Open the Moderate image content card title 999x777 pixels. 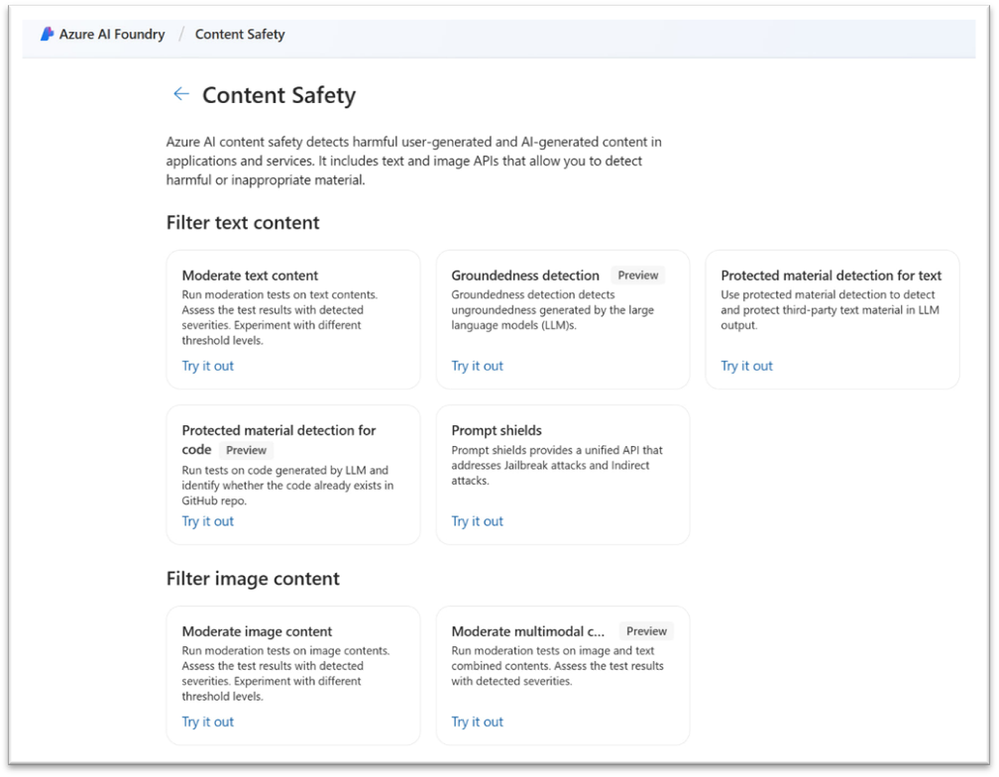click(257, 632)
